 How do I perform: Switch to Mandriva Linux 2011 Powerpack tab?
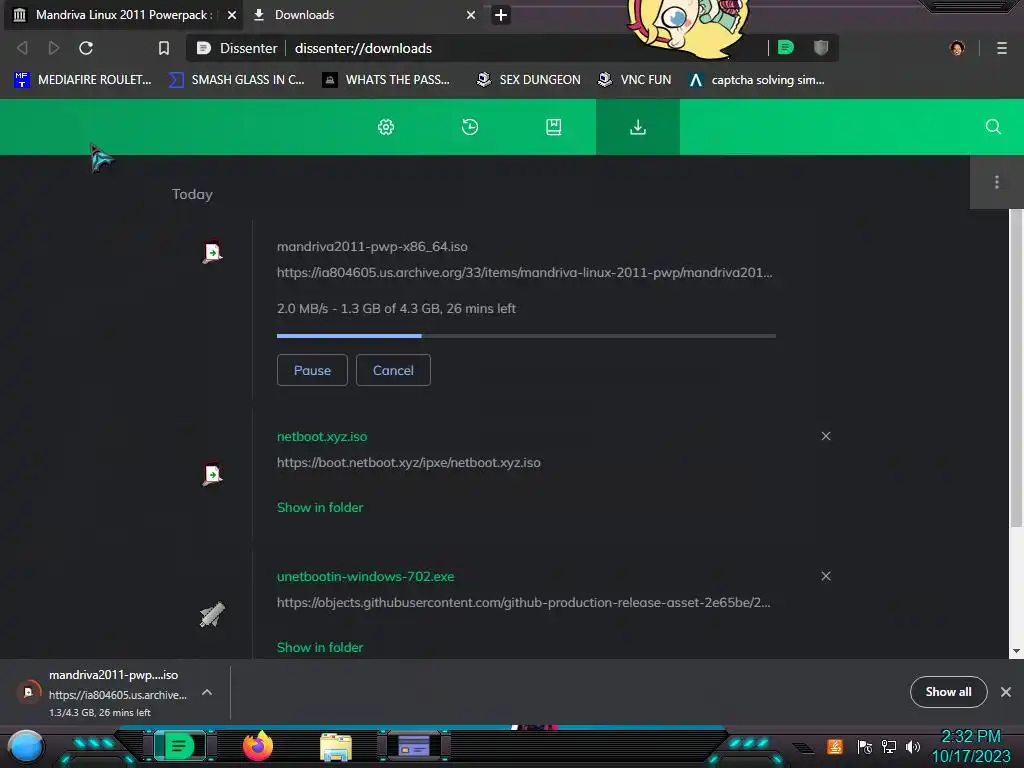tap(123, 15)
